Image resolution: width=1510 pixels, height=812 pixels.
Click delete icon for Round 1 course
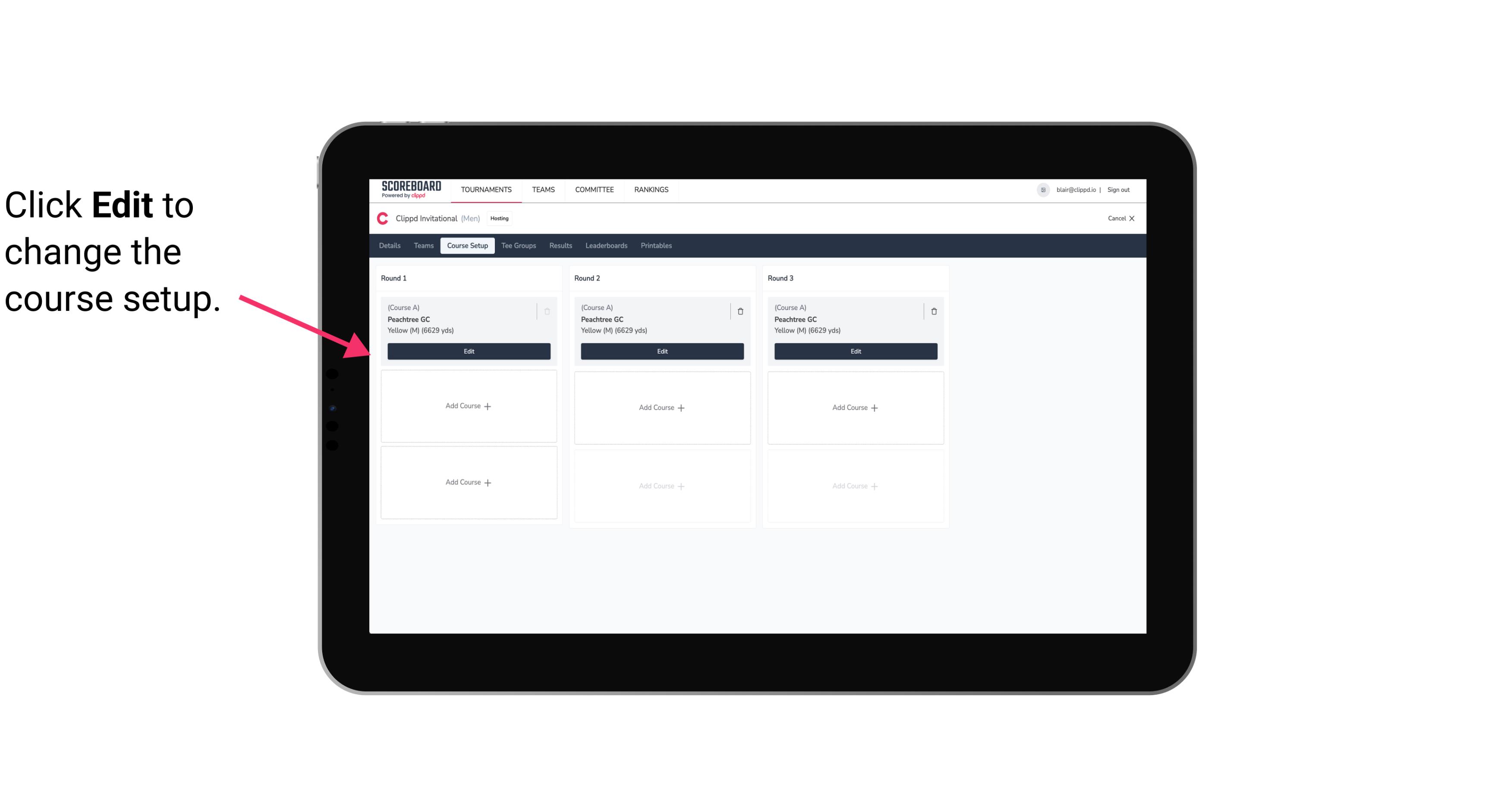(548, 311)
